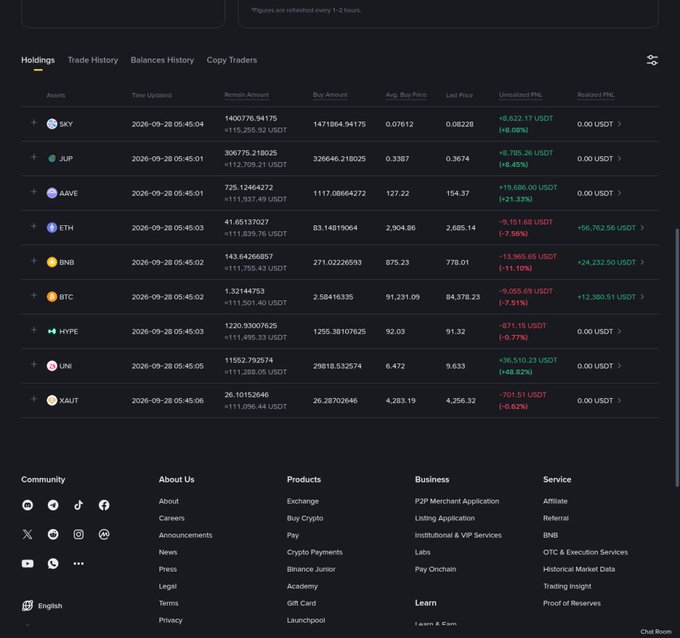
Task: Click the Avg. Buy Price column header
Action: pos(406,95)
